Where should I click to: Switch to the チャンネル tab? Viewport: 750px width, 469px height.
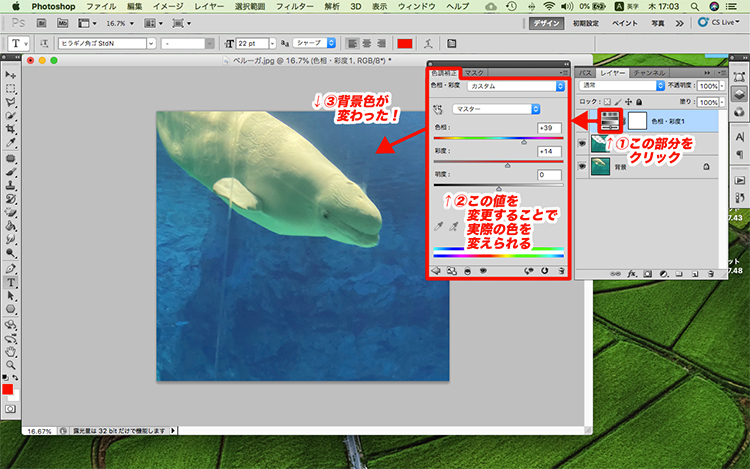tap(650, 73)
